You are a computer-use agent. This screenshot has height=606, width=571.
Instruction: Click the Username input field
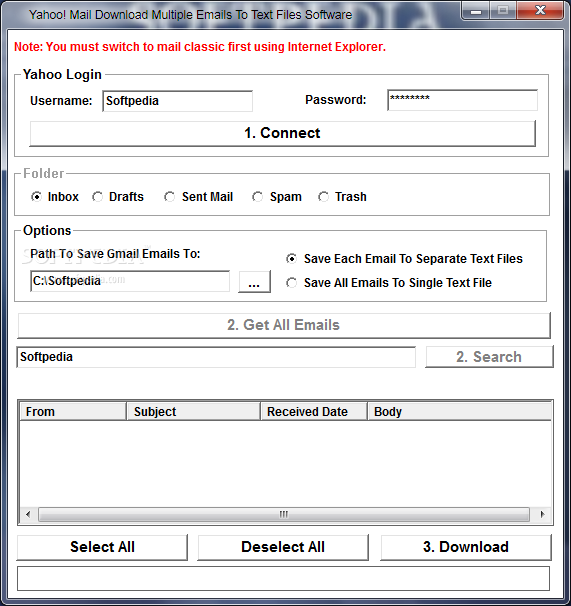177,101
